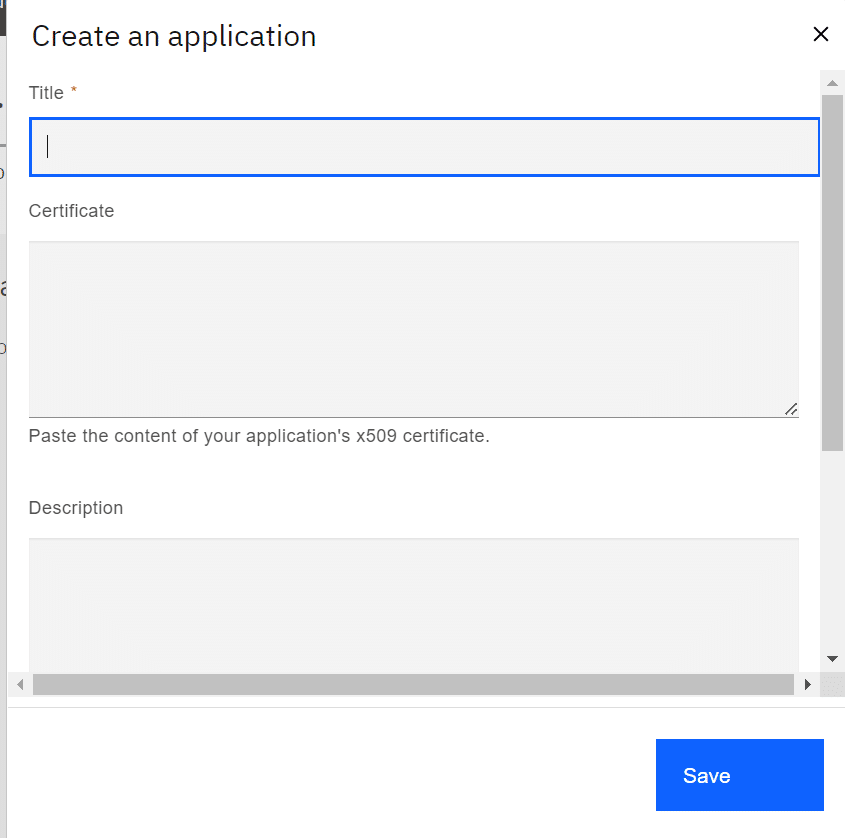Screen dimensions: 845x838
Task: Save the new application
Action: [739, 774]
